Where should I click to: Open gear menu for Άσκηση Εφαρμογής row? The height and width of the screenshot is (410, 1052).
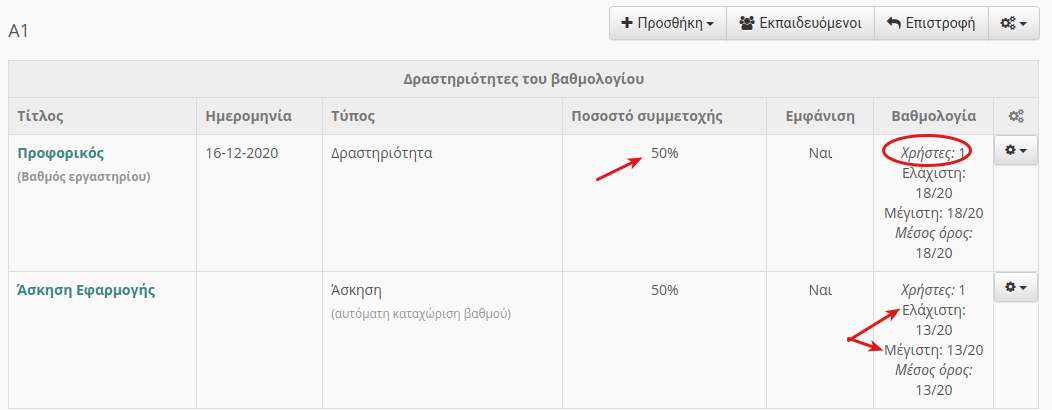[1015, 287]
